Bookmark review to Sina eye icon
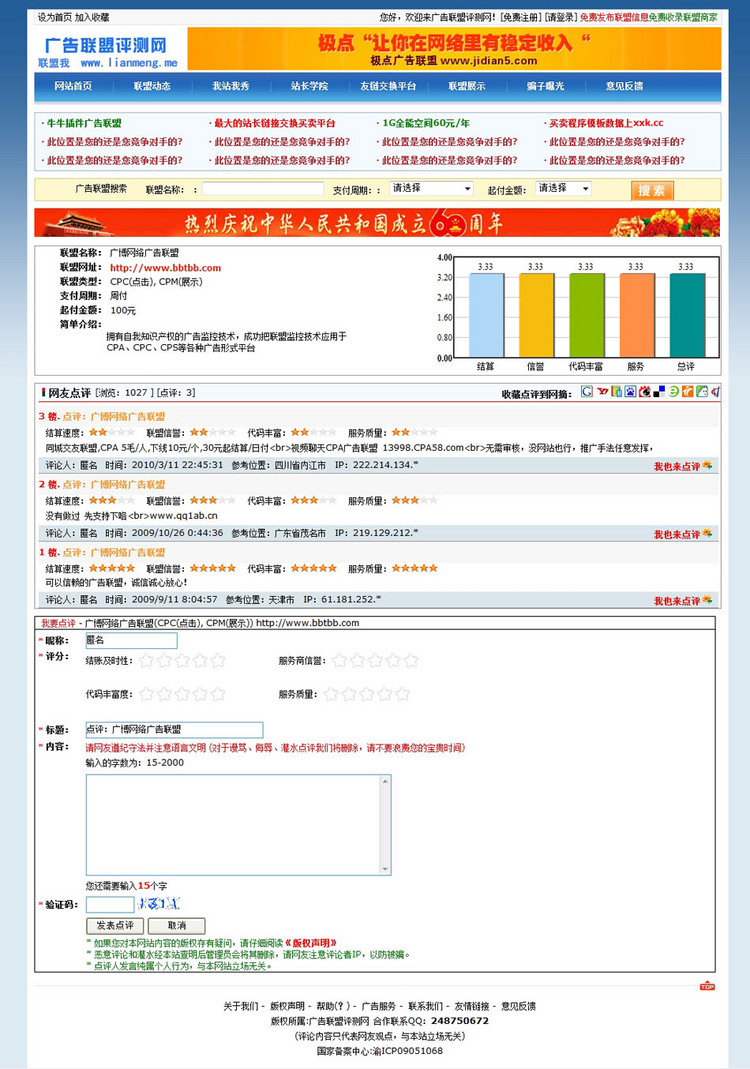 pos(645,392)
